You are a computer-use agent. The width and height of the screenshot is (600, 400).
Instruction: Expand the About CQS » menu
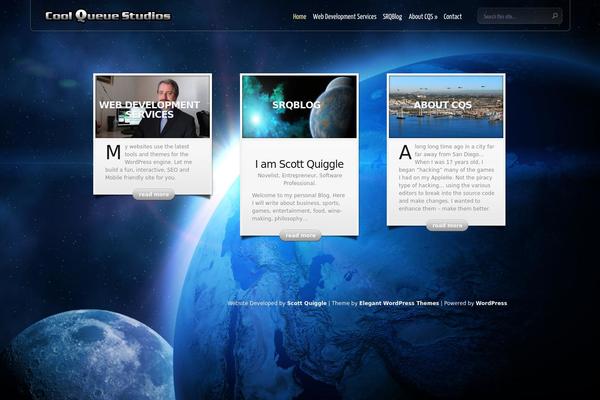tap(423, 16)
